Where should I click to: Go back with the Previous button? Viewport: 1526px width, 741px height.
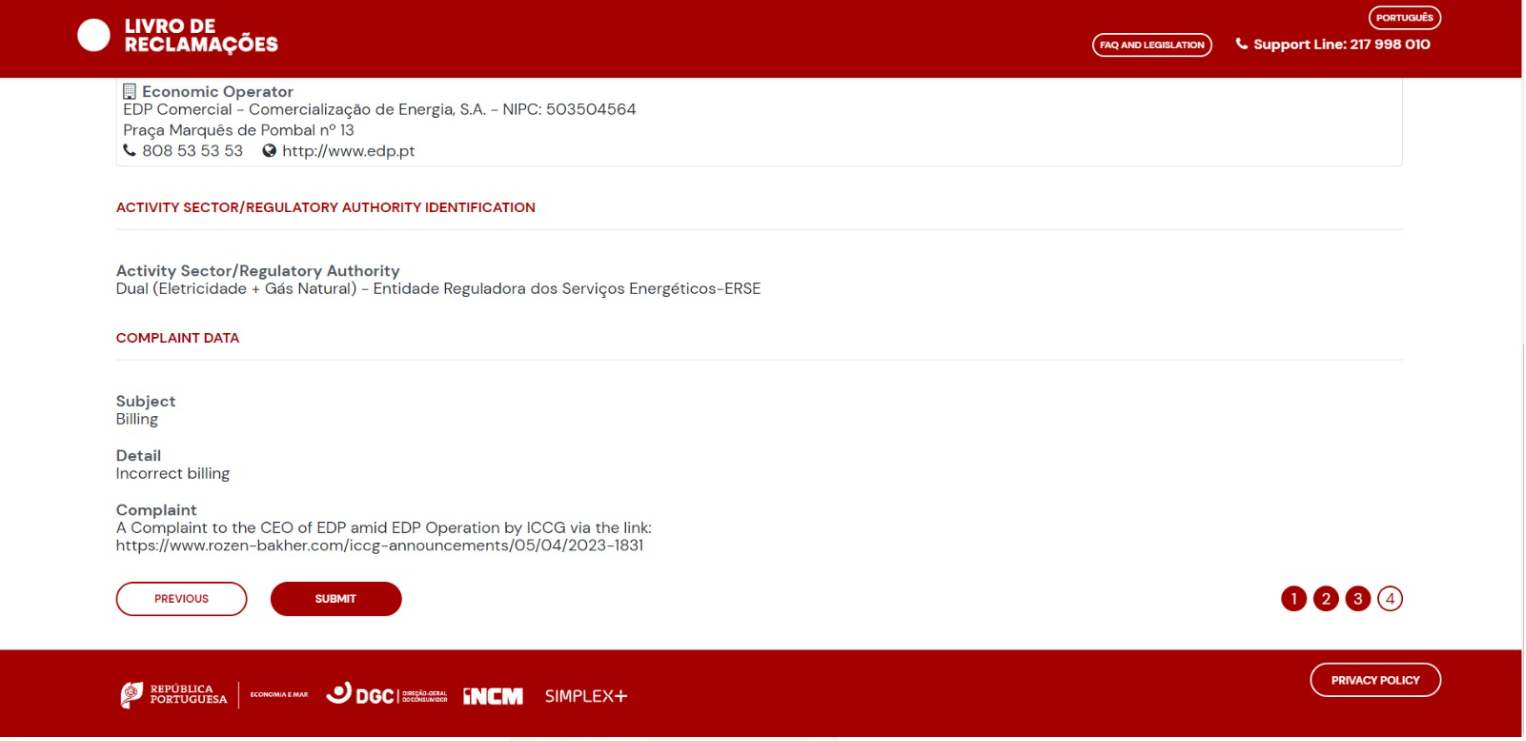[x=181, y=599]
